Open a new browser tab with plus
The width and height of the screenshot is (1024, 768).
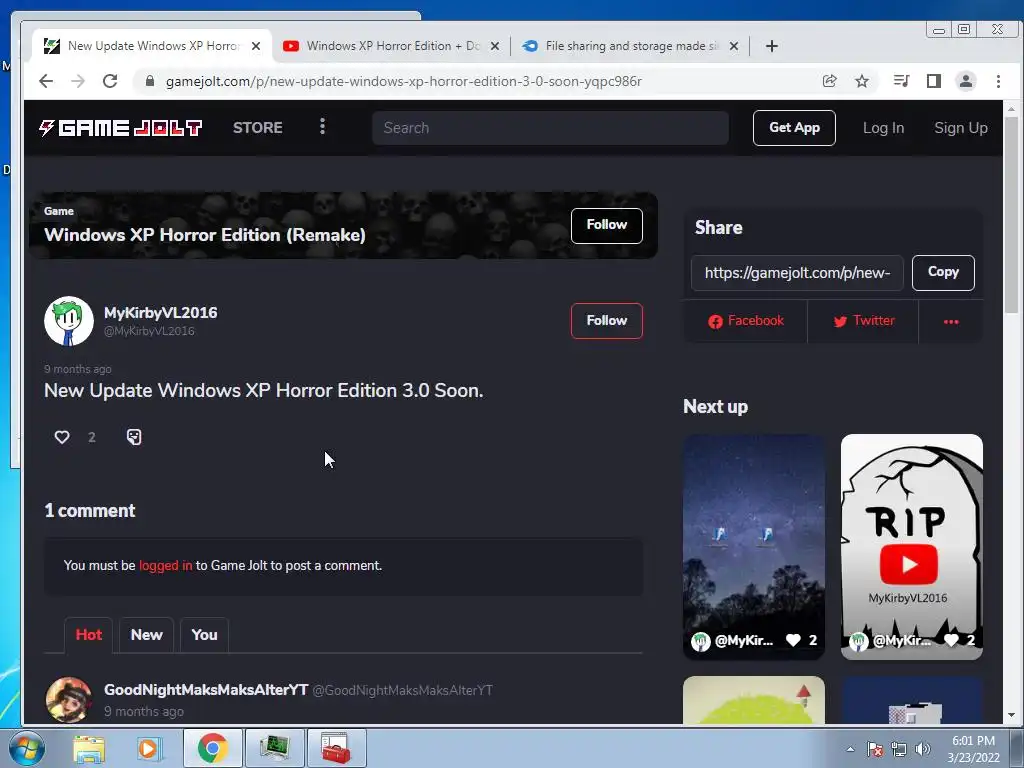[771, 46]
